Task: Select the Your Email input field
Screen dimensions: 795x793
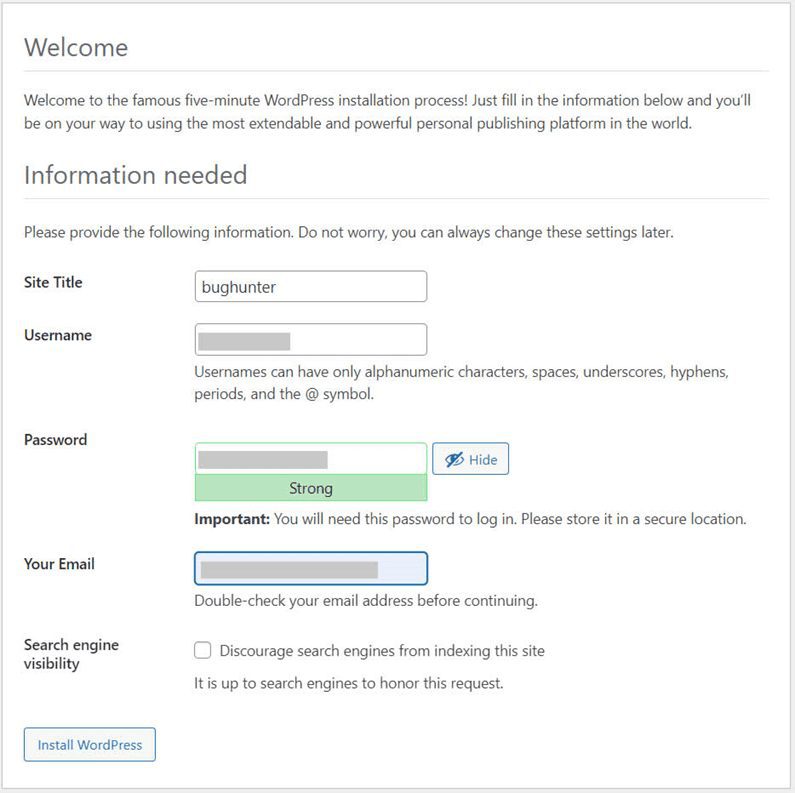Action: point(311,568)
